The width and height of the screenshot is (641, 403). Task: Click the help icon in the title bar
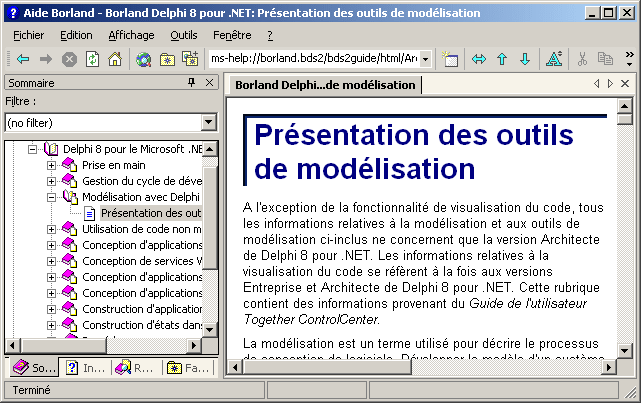[x=13, y=13]
